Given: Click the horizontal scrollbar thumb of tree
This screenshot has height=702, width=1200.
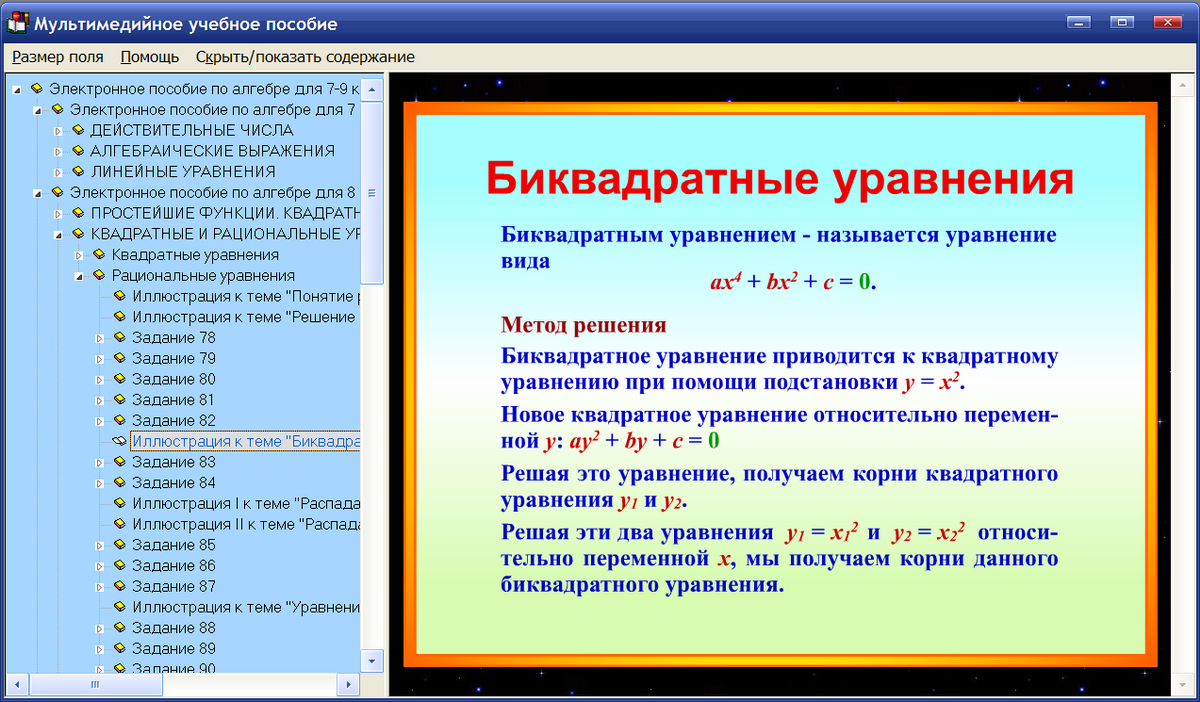Looking at the screenshot, I should tap(94, 685).
